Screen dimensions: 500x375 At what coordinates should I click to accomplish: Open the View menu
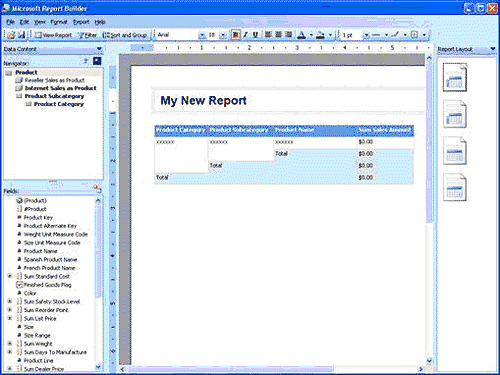[40, 22]
